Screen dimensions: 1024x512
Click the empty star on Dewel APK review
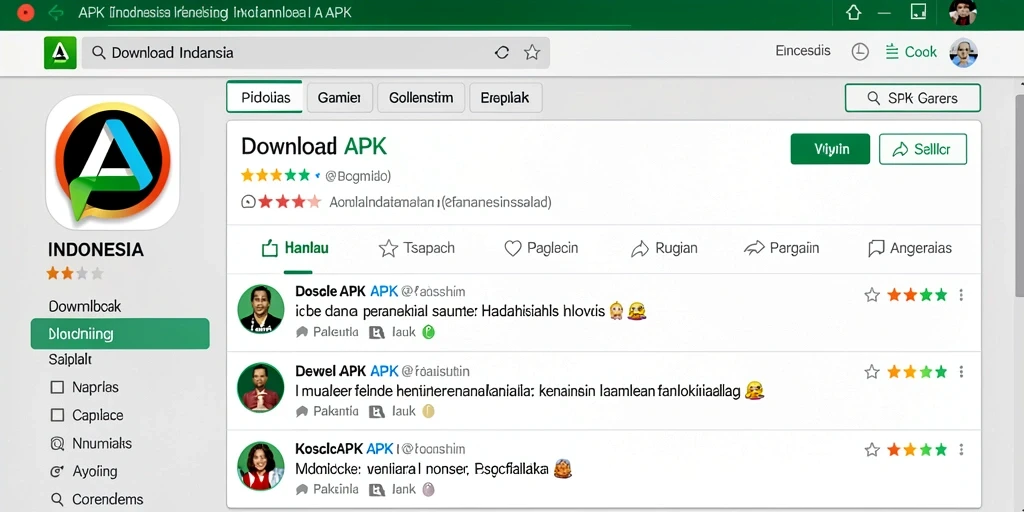point(872,372)
